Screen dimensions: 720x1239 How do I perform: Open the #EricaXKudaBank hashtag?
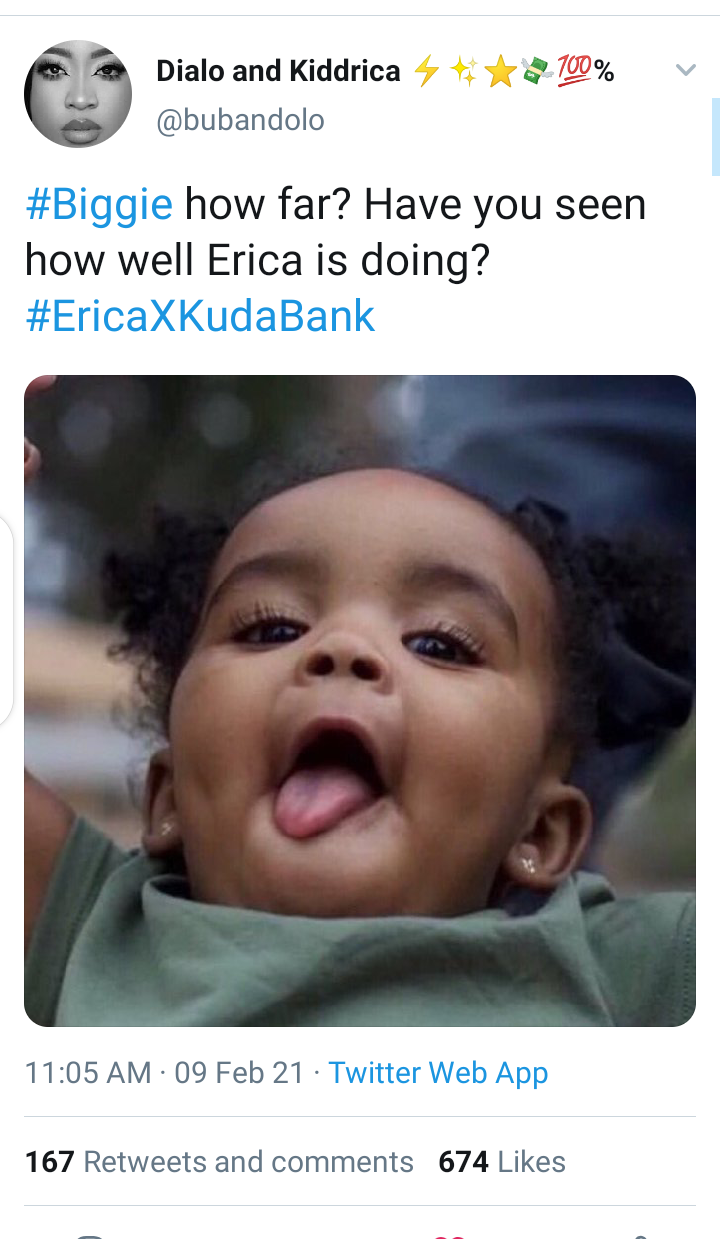click(200, 316)
